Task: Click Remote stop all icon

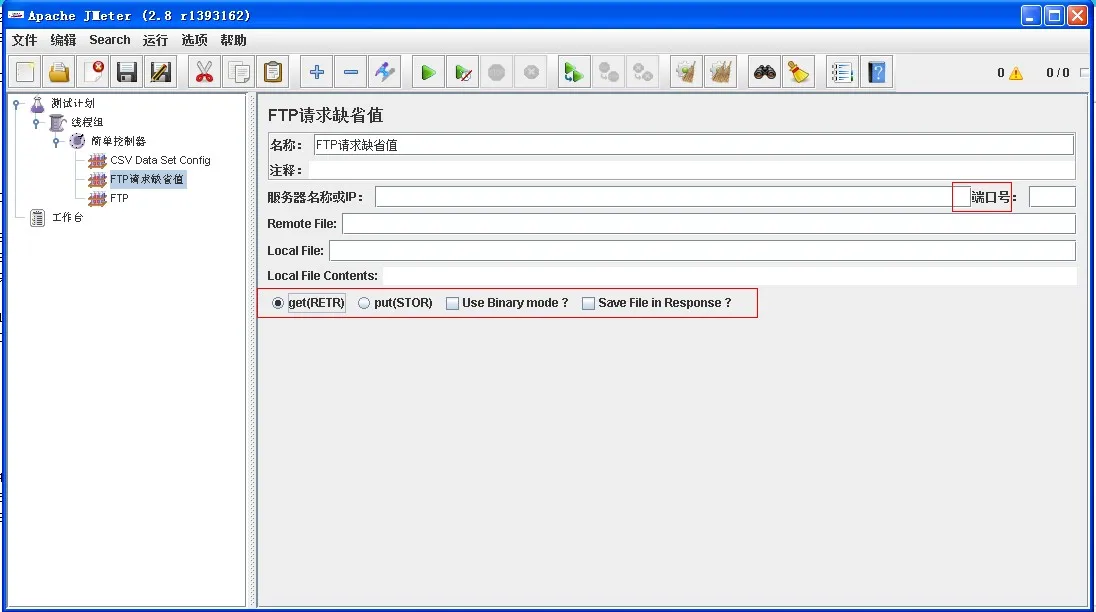Action: [x=609, y=72]
